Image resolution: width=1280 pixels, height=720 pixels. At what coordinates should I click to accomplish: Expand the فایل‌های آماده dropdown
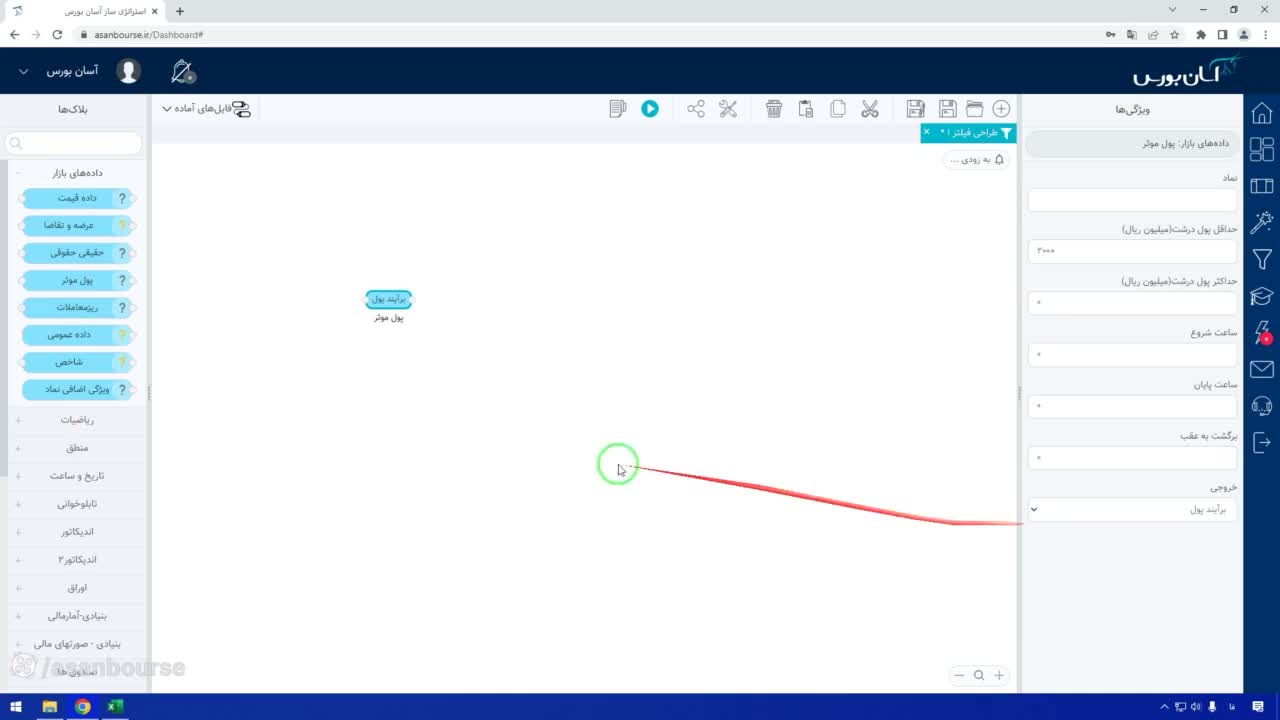[x=206, y=108]
